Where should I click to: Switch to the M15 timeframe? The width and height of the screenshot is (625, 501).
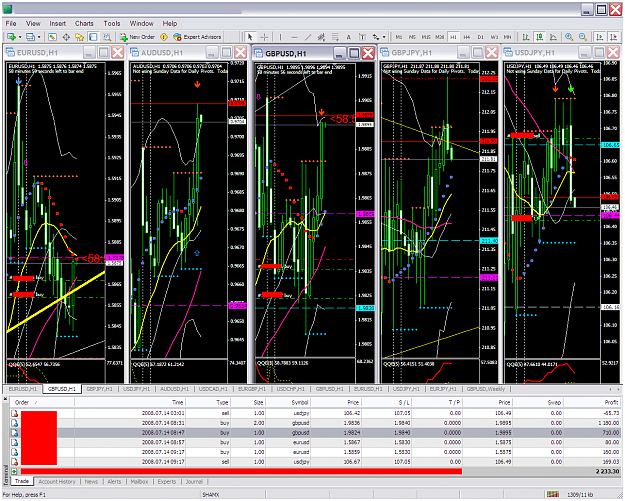[426, 37]
